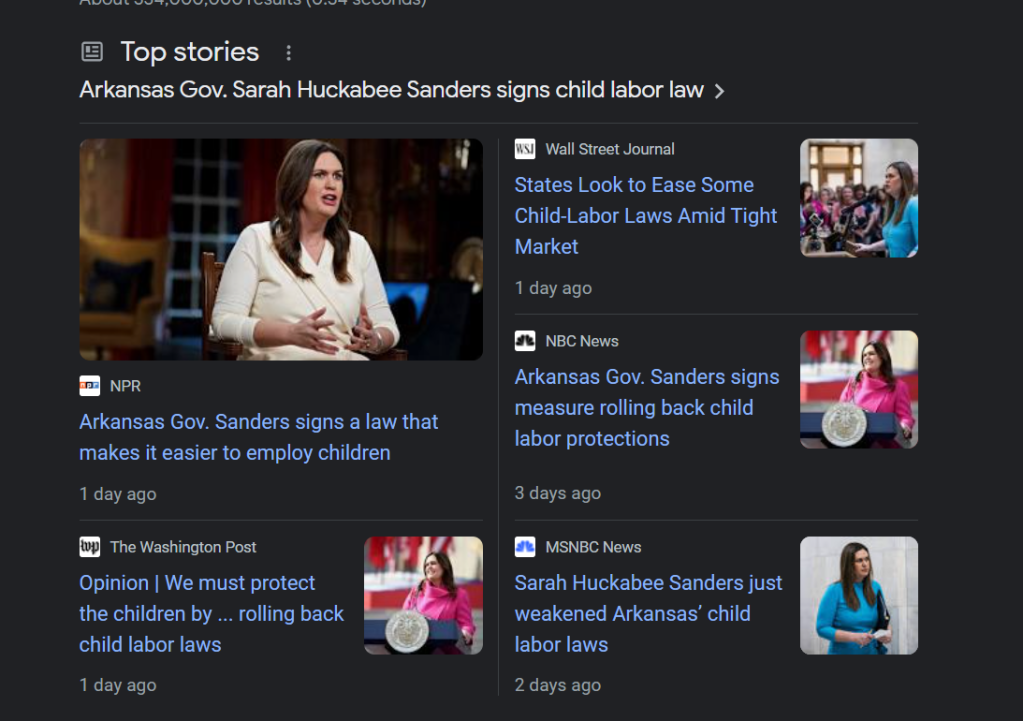Click the MSNBC News story thumbnail
Screen dimensions: 1023x721
point(858,595)
